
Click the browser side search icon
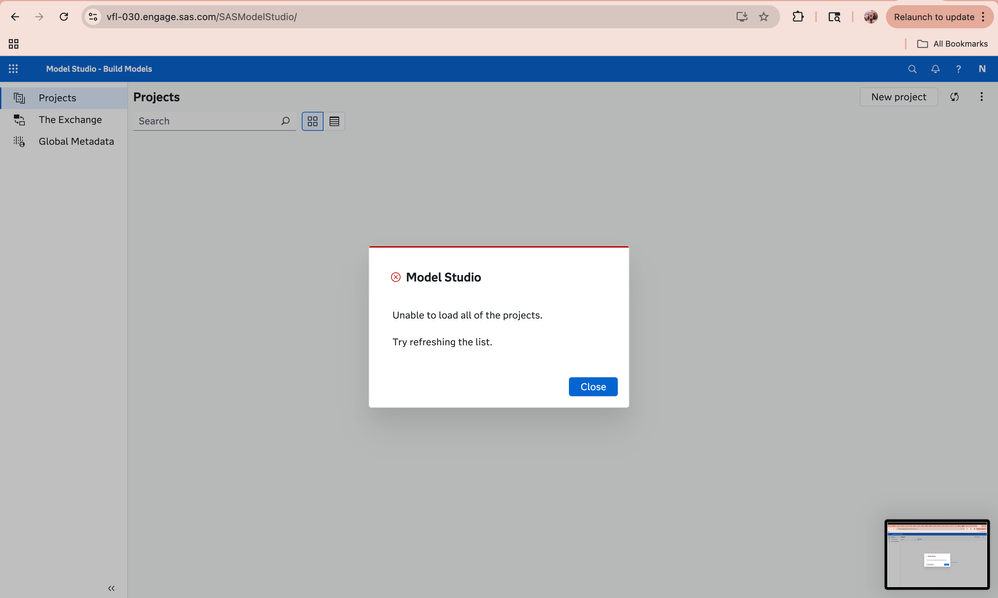tap(834, 17)
